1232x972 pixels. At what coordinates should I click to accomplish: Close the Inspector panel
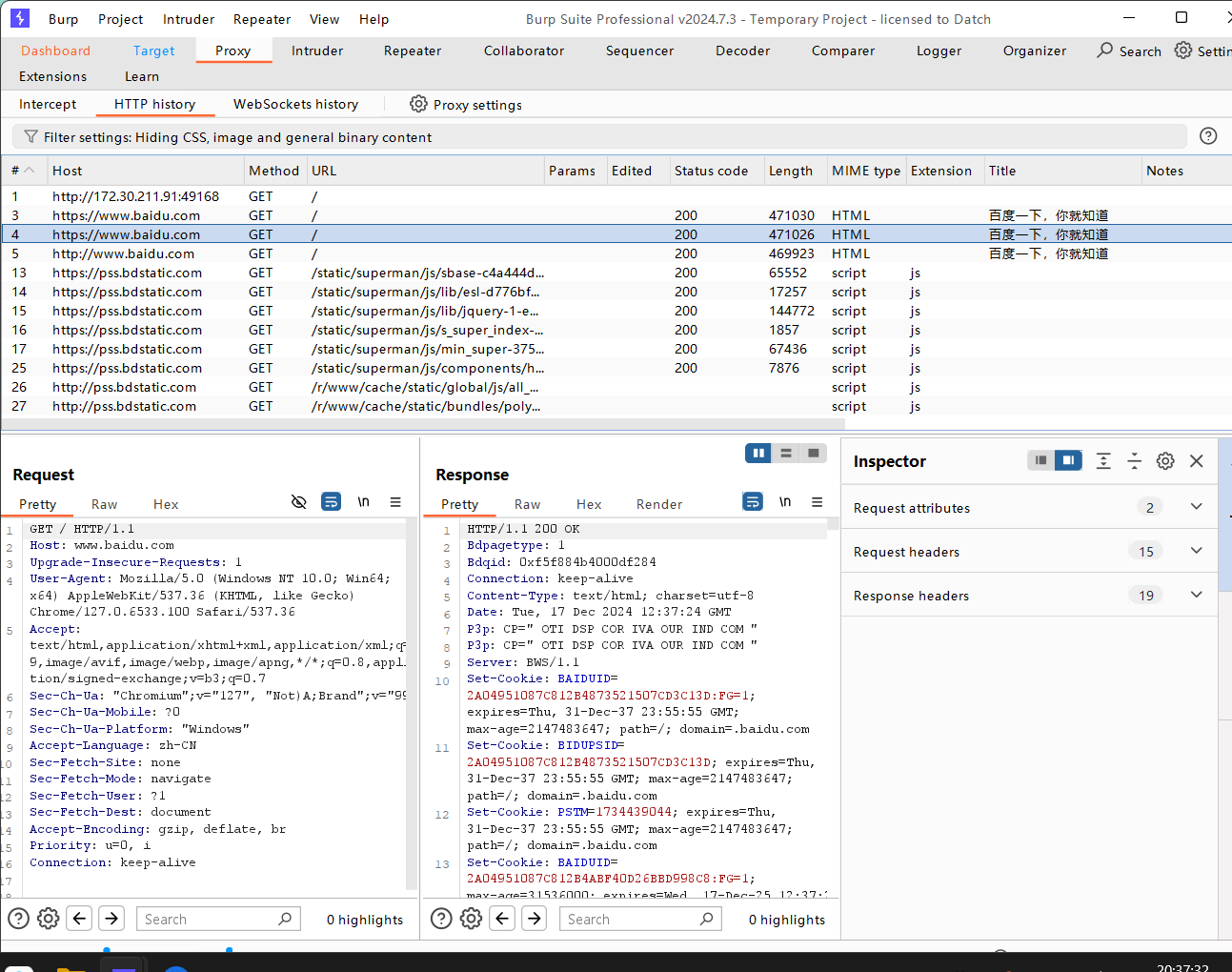pos(1197,461)
